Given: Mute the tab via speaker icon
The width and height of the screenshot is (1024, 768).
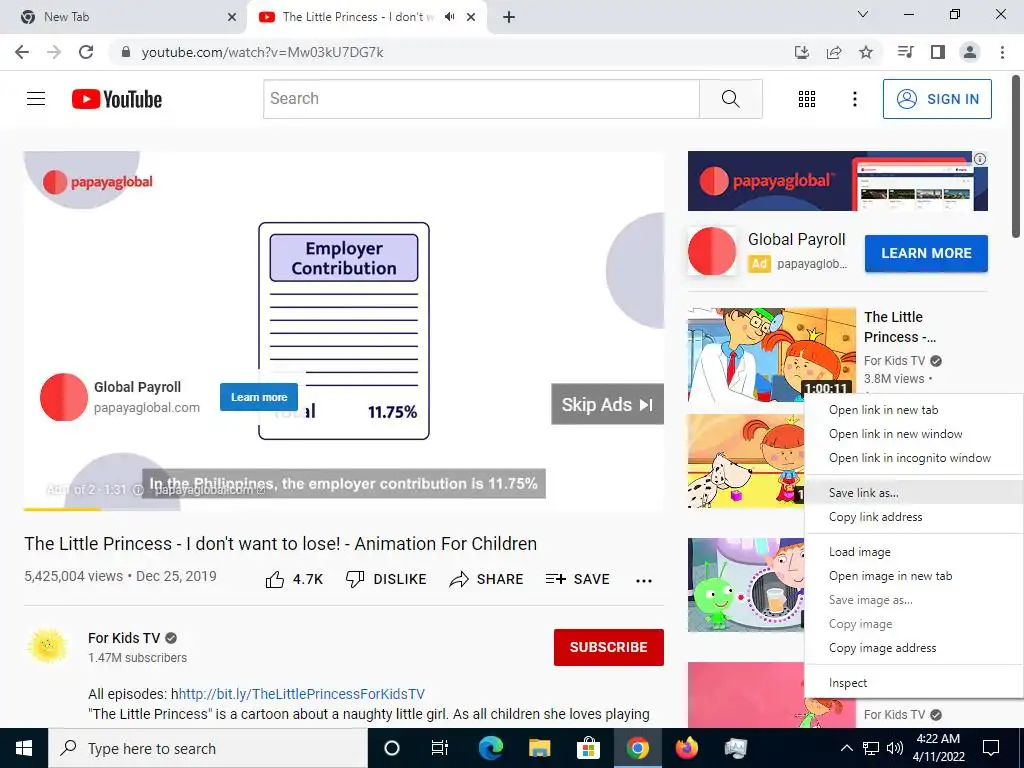Looking at the screenshot, I should click(x=449, y=17).
